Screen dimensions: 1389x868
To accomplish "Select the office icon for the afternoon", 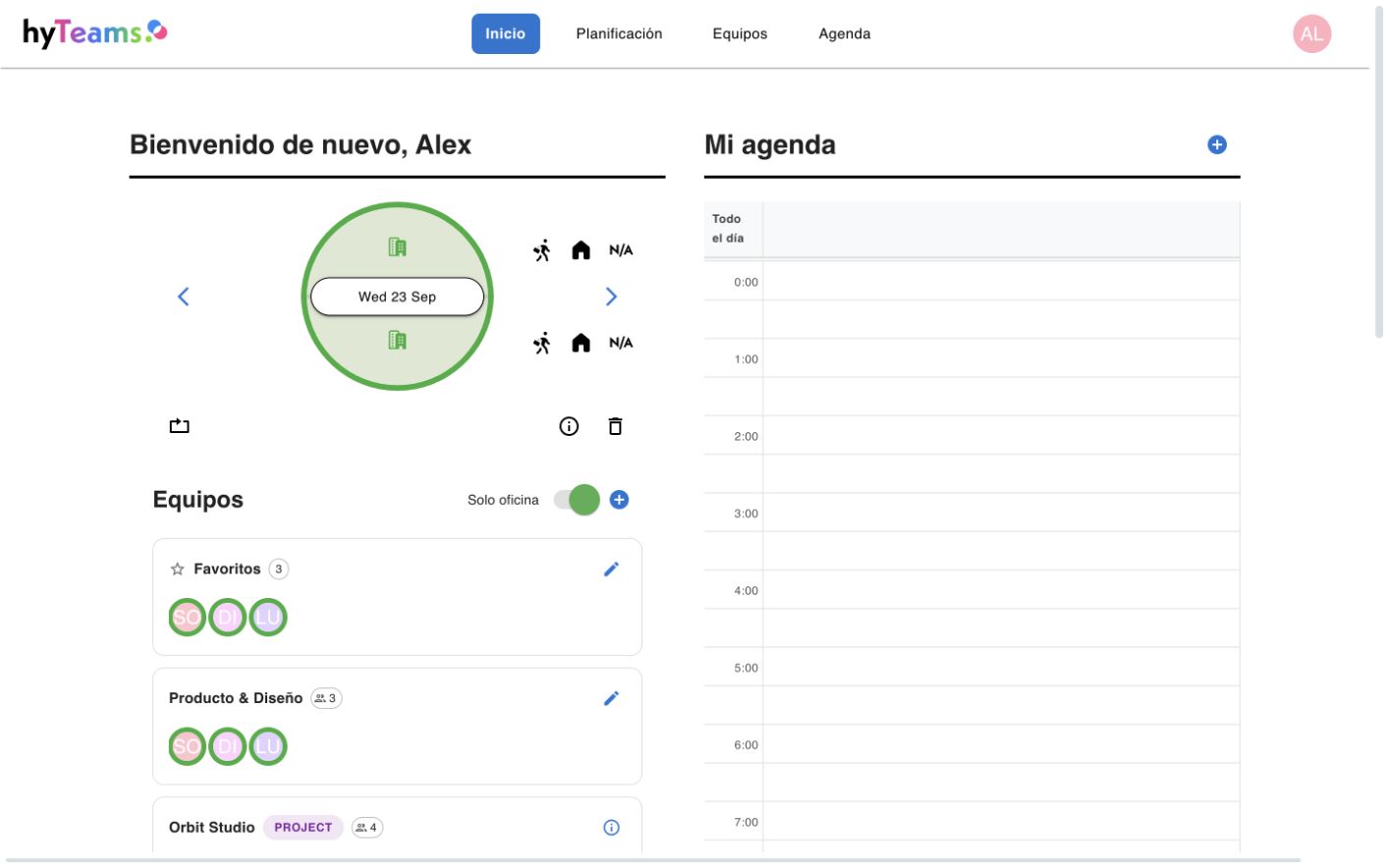I will 397,340.
